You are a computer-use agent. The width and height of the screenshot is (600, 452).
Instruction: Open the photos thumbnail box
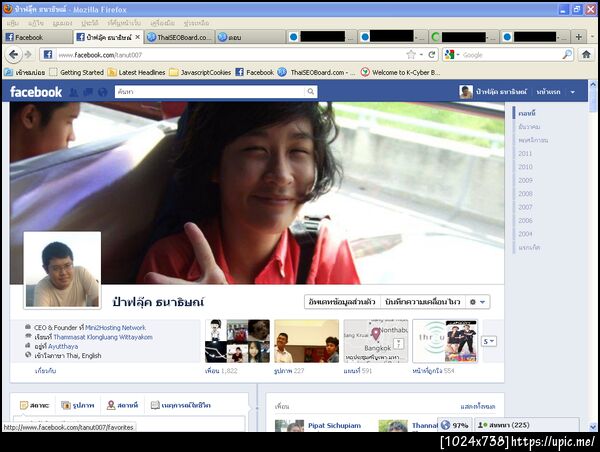(x=307, y=341)
